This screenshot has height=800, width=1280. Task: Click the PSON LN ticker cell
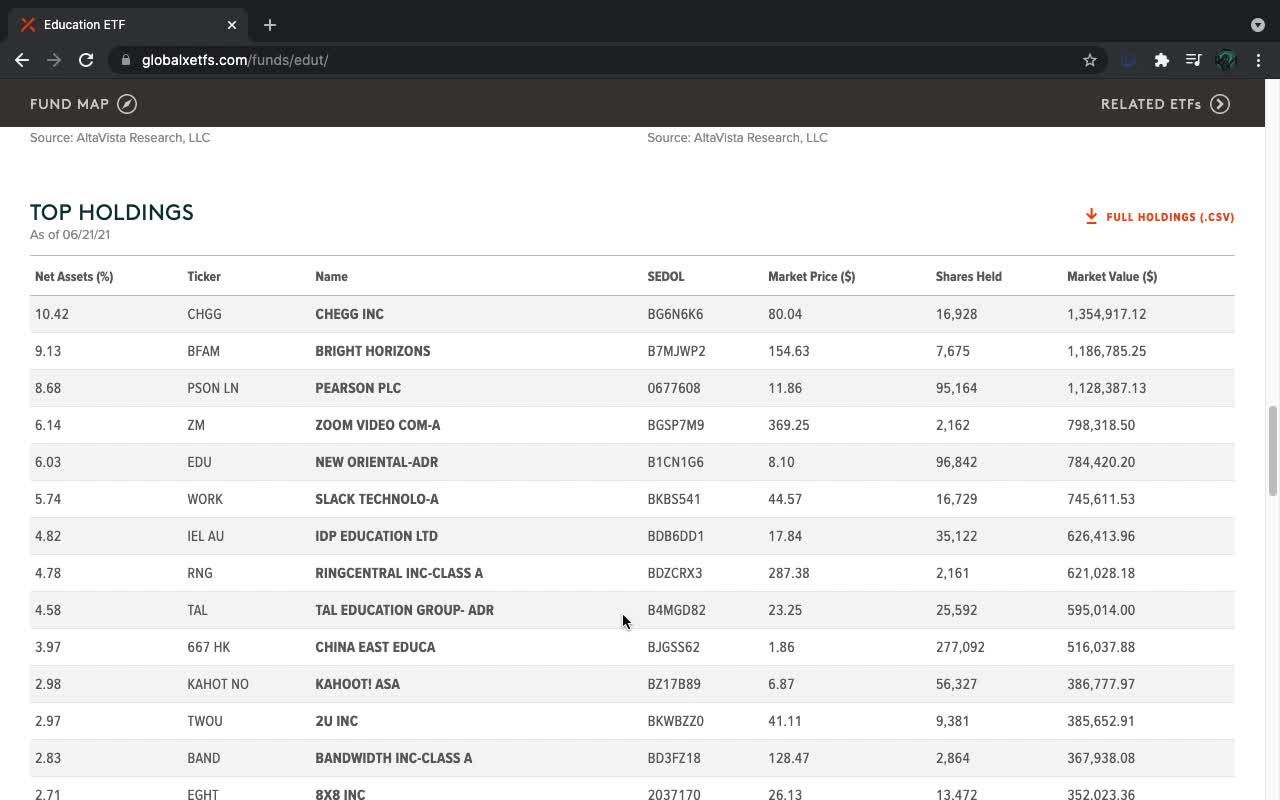[x=213, y=388]
